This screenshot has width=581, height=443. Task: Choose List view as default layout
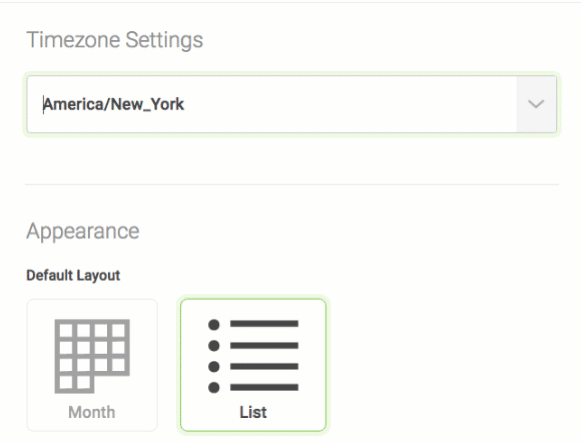coord(253,365)
